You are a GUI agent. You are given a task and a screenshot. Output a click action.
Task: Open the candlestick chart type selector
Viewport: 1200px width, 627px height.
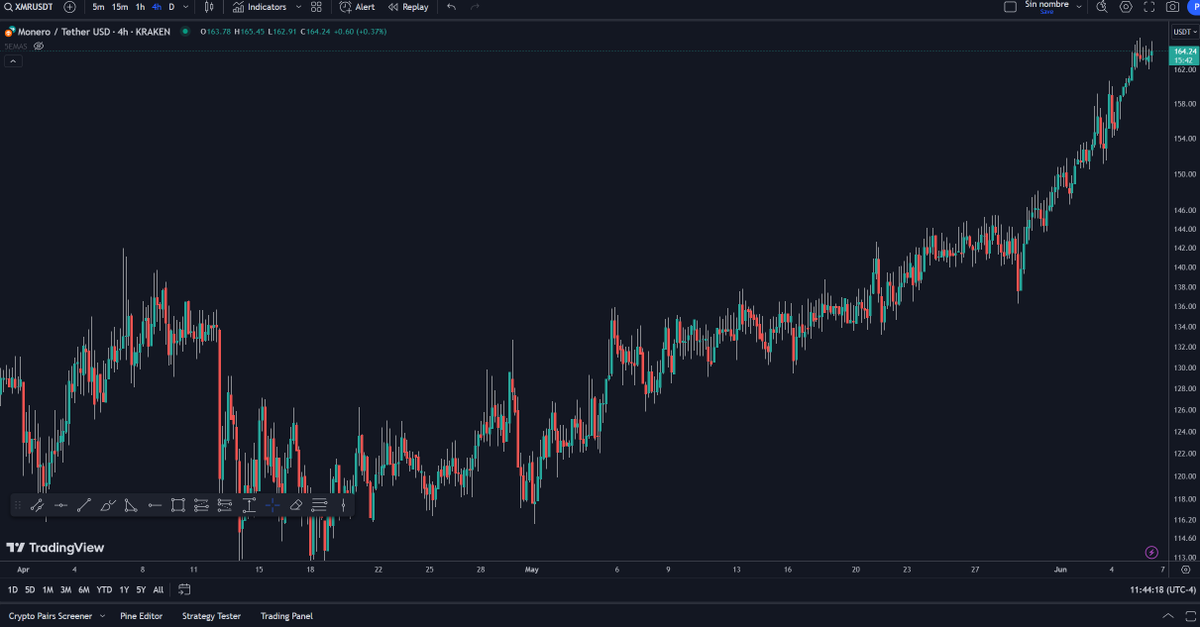[208, 7]
